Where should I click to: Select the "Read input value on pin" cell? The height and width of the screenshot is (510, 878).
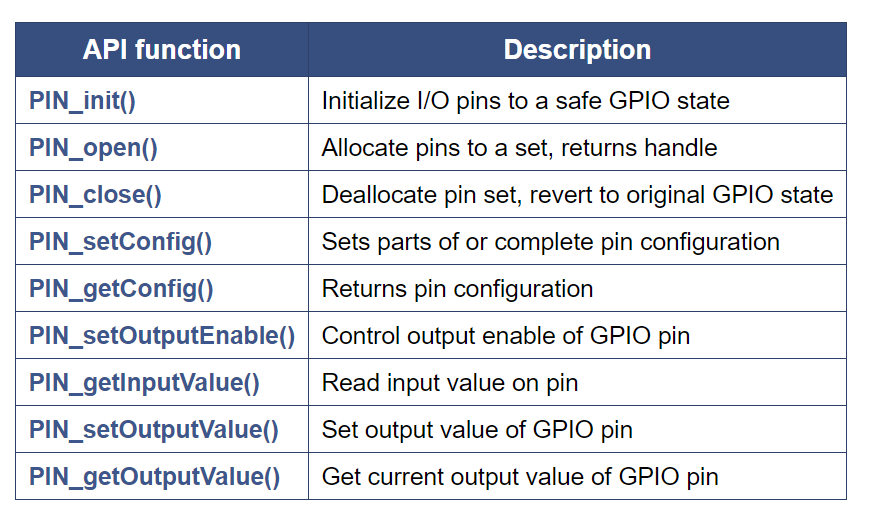point(450,383)
